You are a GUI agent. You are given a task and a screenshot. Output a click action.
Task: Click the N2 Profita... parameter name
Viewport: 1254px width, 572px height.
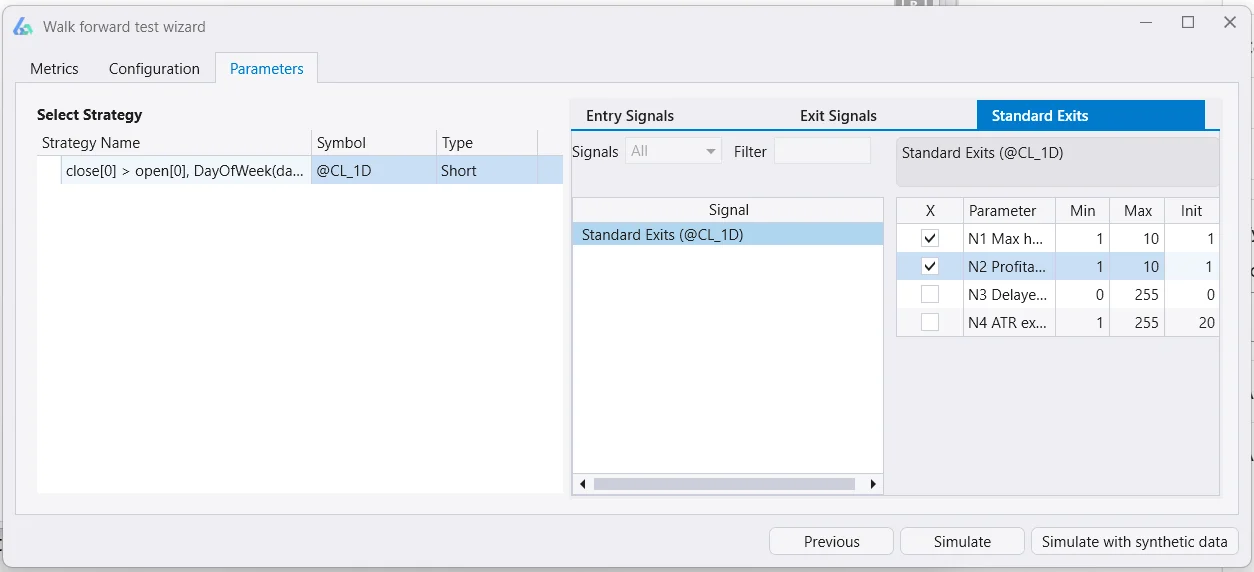point(1008,267)
